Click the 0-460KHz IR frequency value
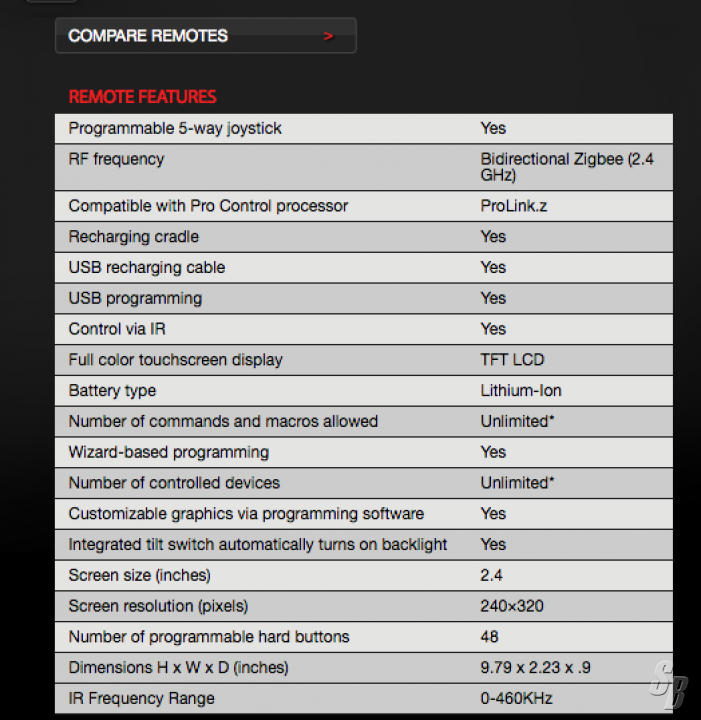 (516, 699)
